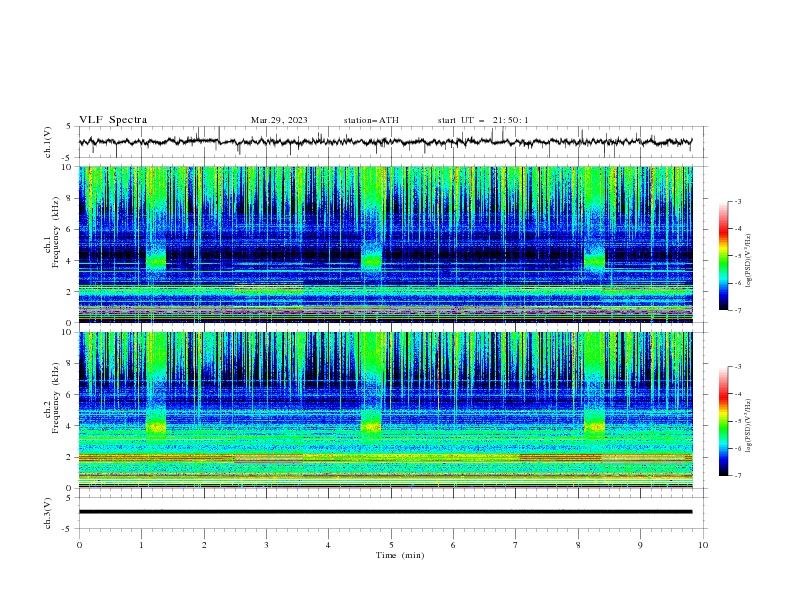Click the ch.1 spectrogram color bar

[723, 256]
